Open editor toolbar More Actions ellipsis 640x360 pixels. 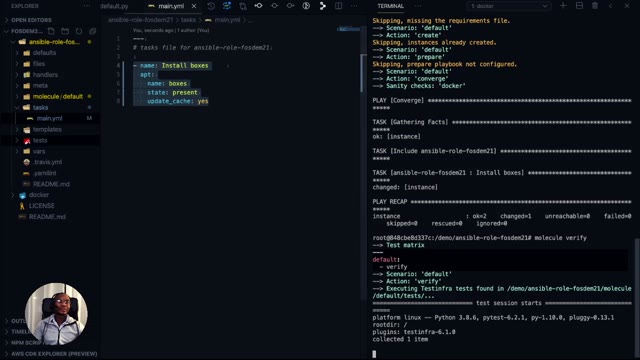click(354, 6)
